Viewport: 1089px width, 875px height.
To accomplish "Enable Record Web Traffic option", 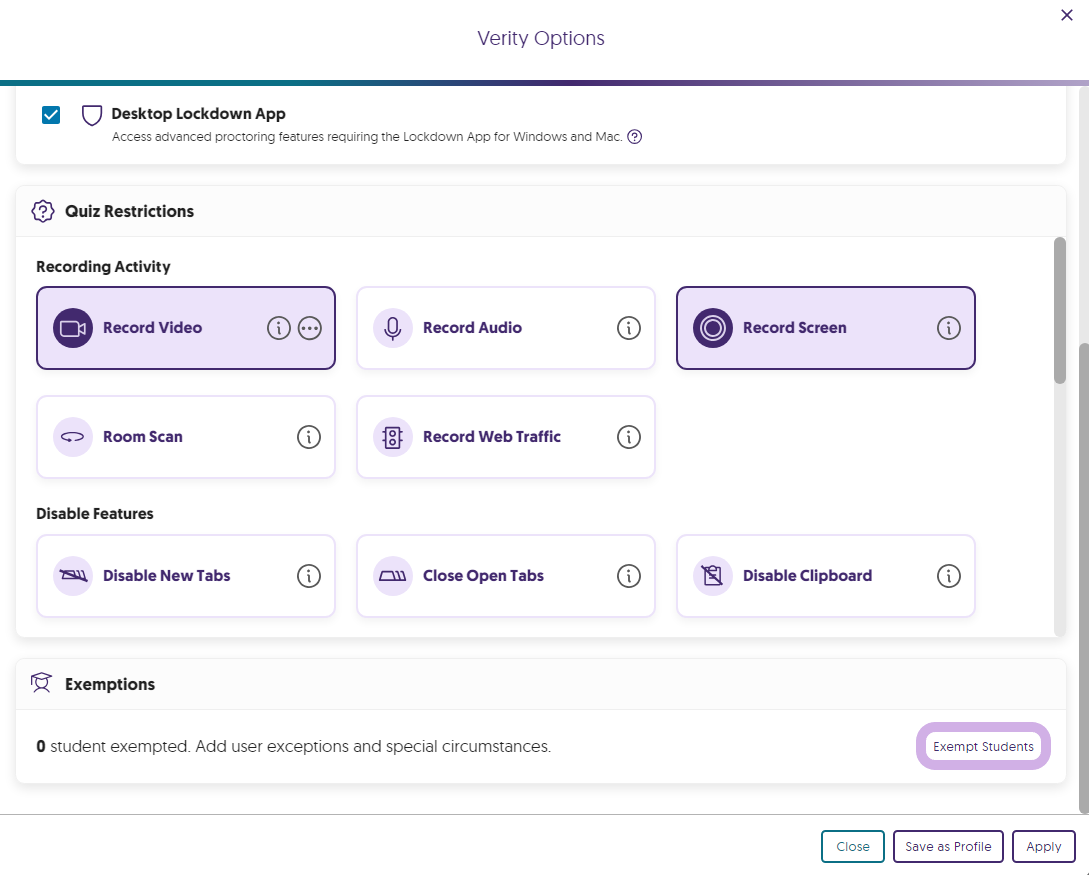I will (x=506, y=437).
